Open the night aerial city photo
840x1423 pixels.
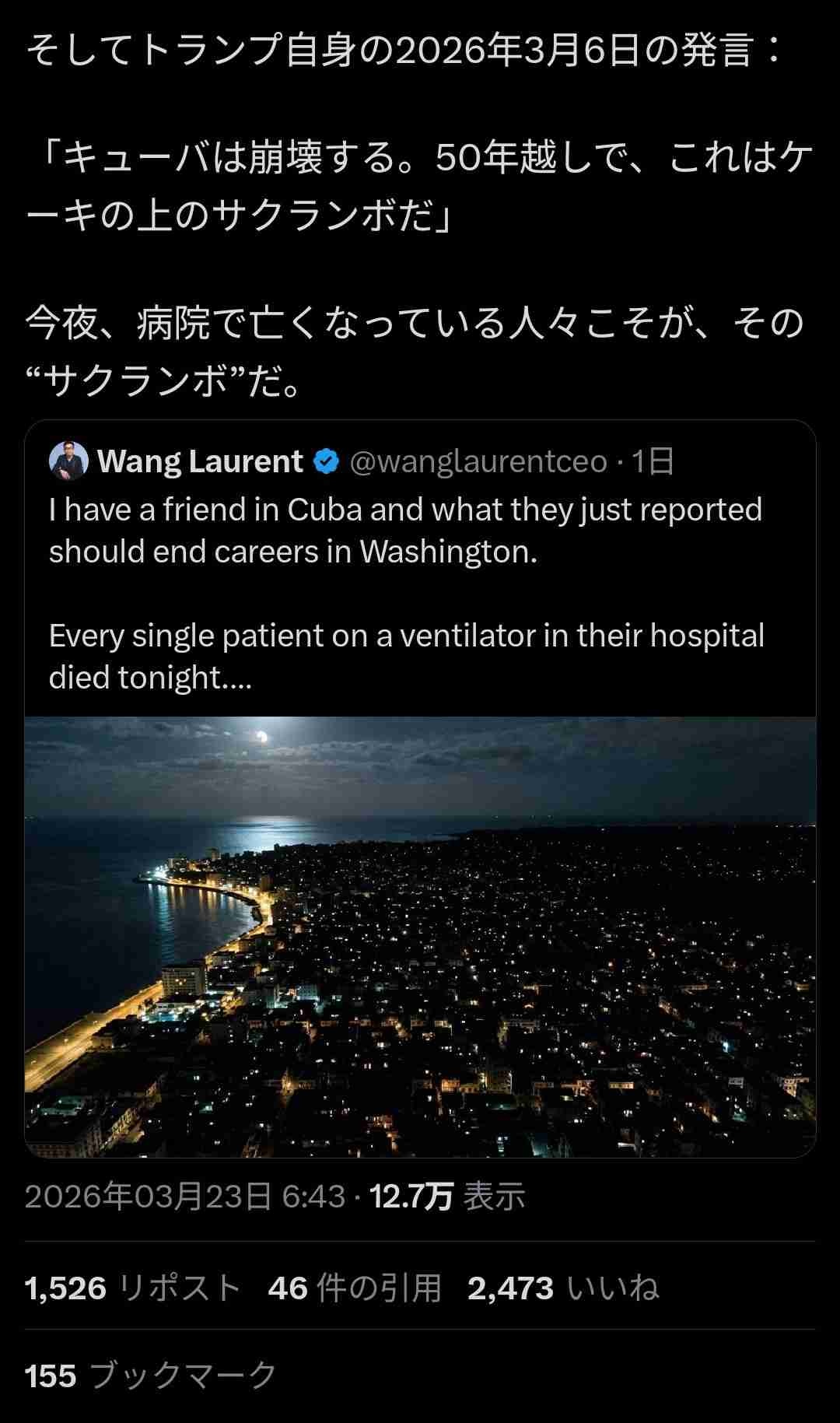point(420,937)
